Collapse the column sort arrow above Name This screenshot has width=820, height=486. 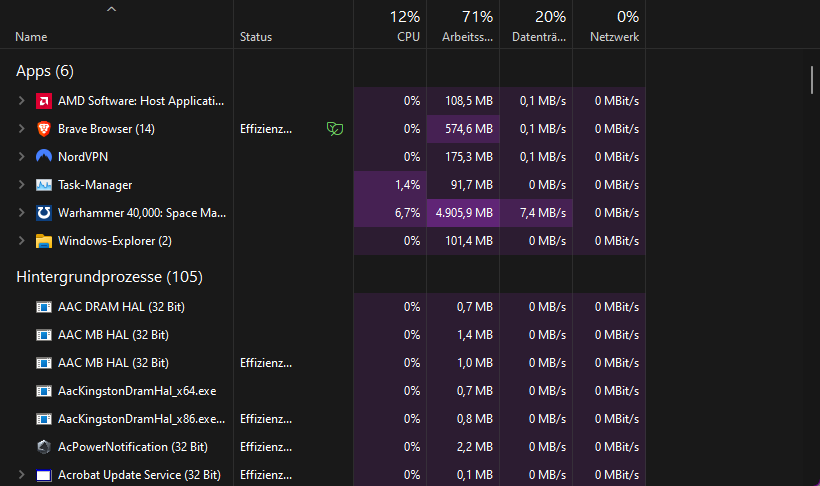click(x=111, y=10)
